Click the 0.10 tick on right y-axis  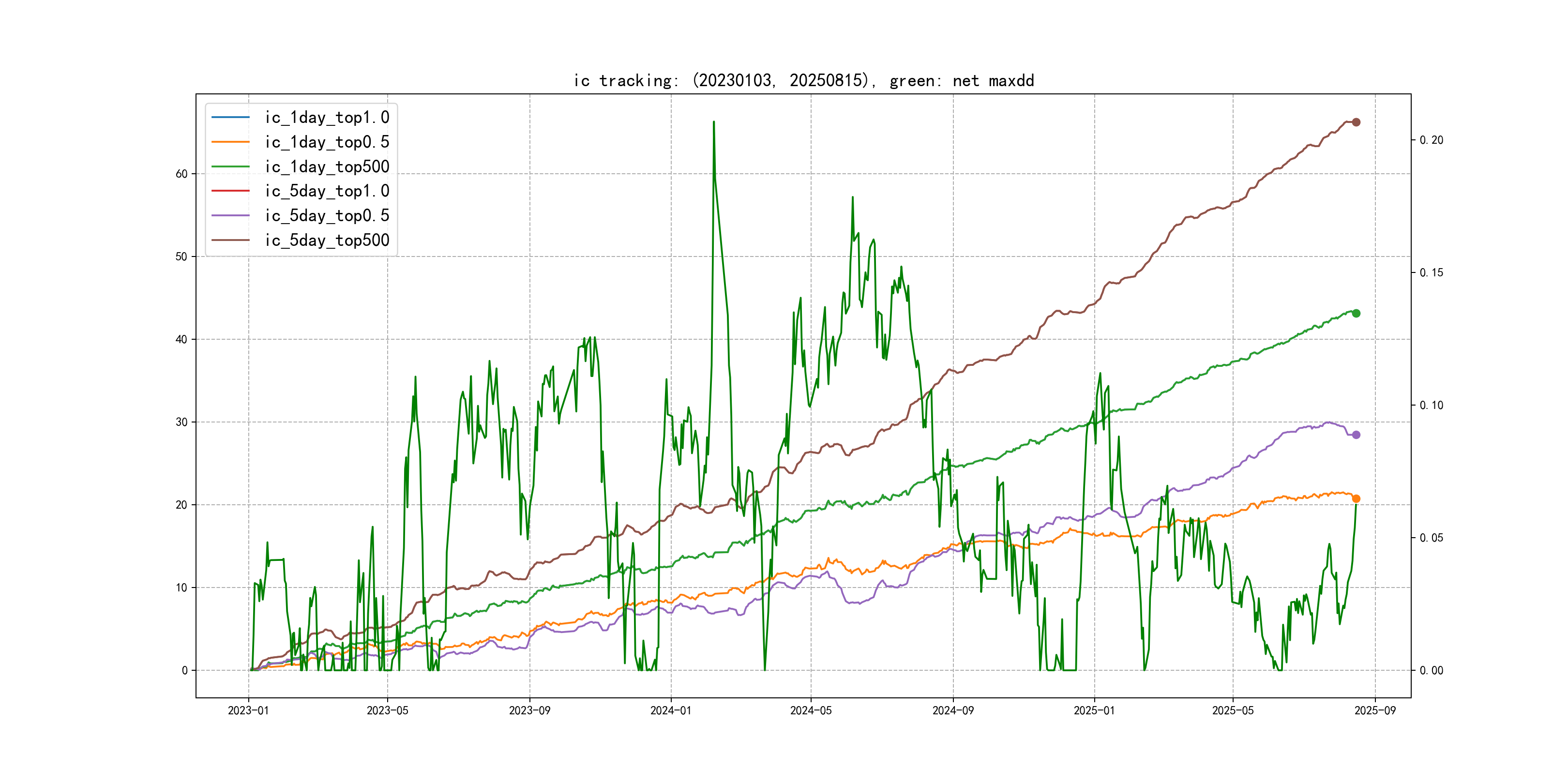coord(1431,406)
